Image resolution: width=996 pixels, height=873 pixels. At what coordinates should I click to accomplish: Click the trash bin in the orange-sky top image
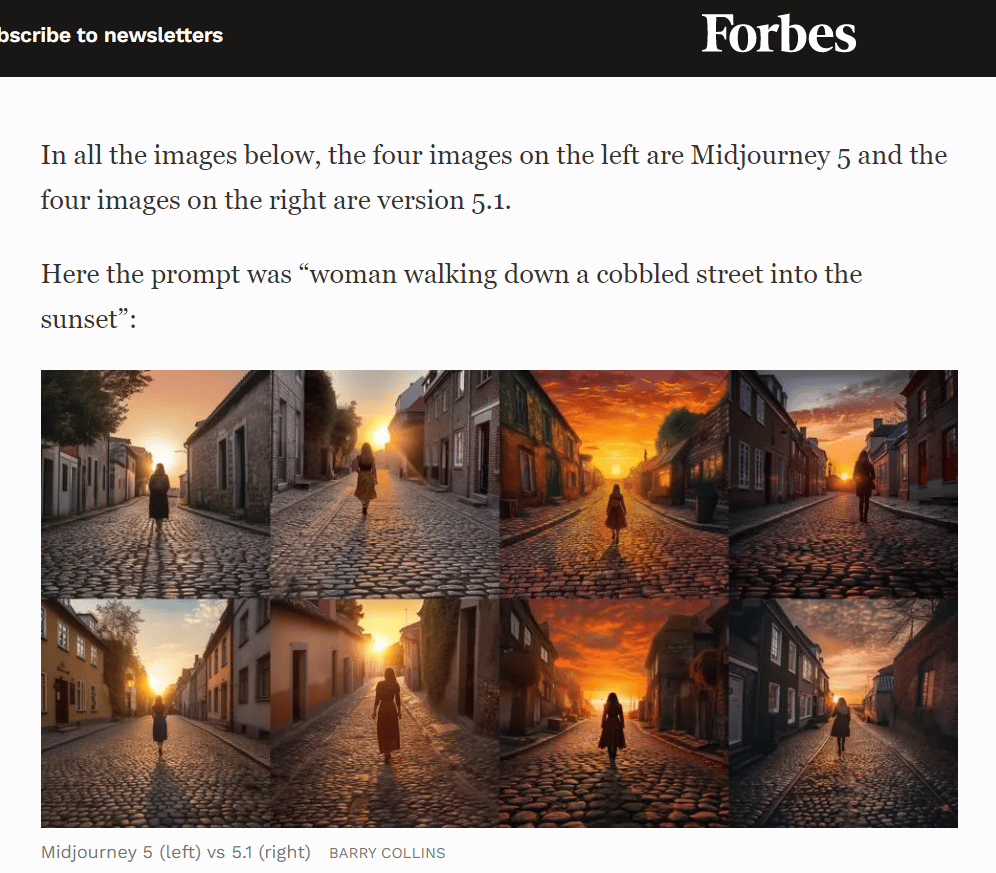(x=706, y=502)
